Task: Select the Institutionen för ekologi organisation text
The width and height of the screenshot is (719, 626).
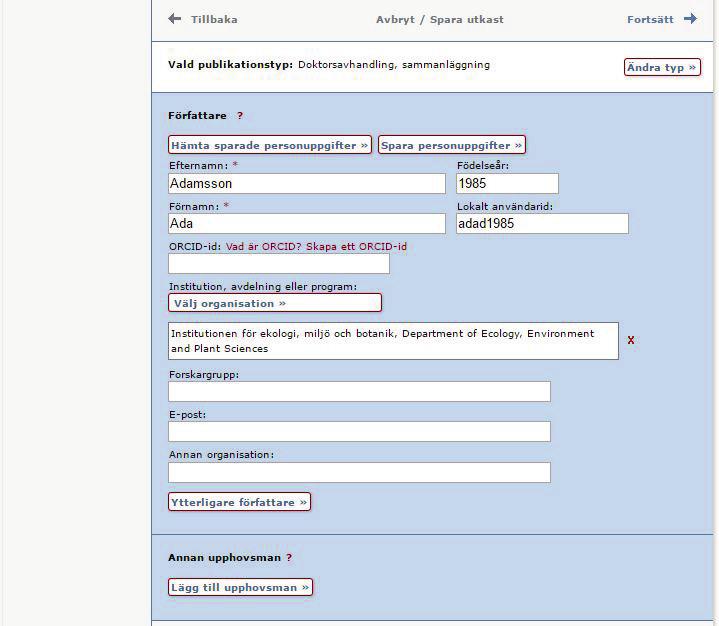Action: click(x=393, y=341)
